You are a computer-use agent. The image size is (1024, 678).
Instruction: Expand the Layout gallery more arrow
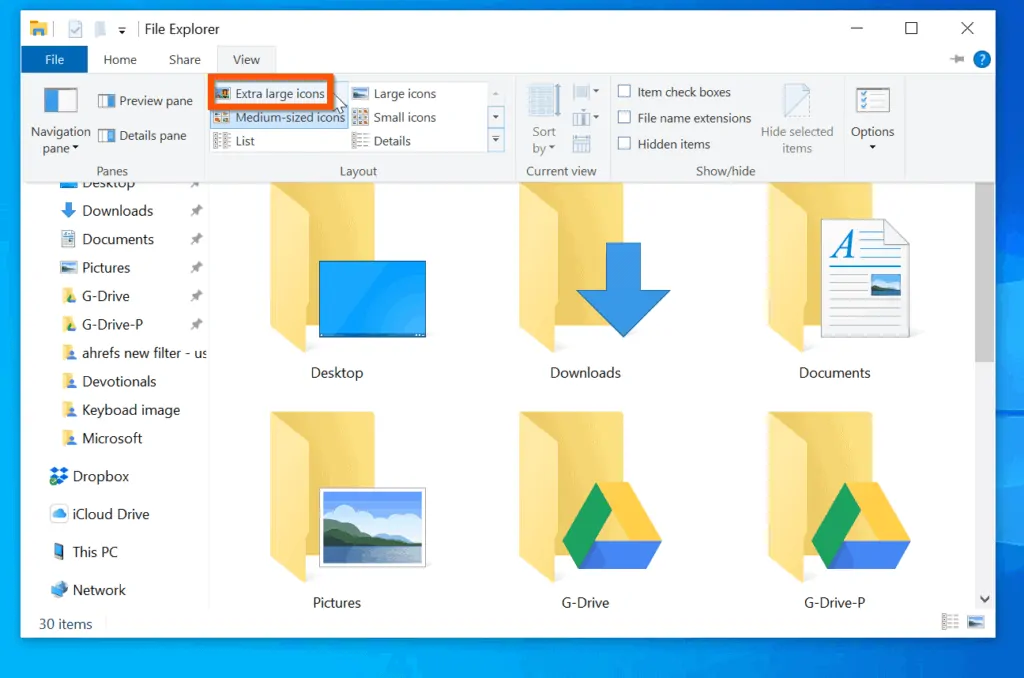coord(496,141)
